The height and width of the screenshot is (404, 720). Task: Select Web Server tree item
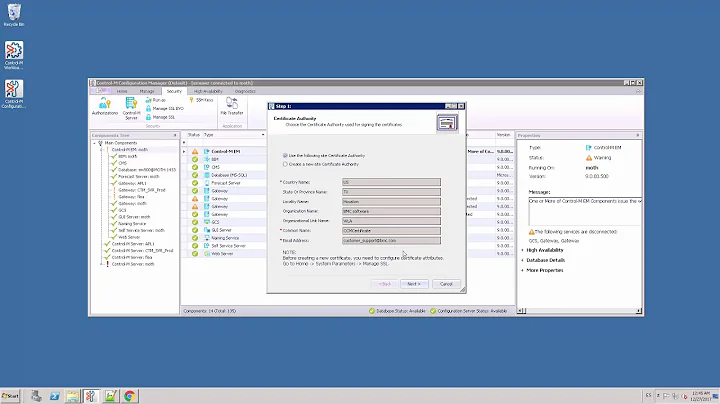[129, 237]
